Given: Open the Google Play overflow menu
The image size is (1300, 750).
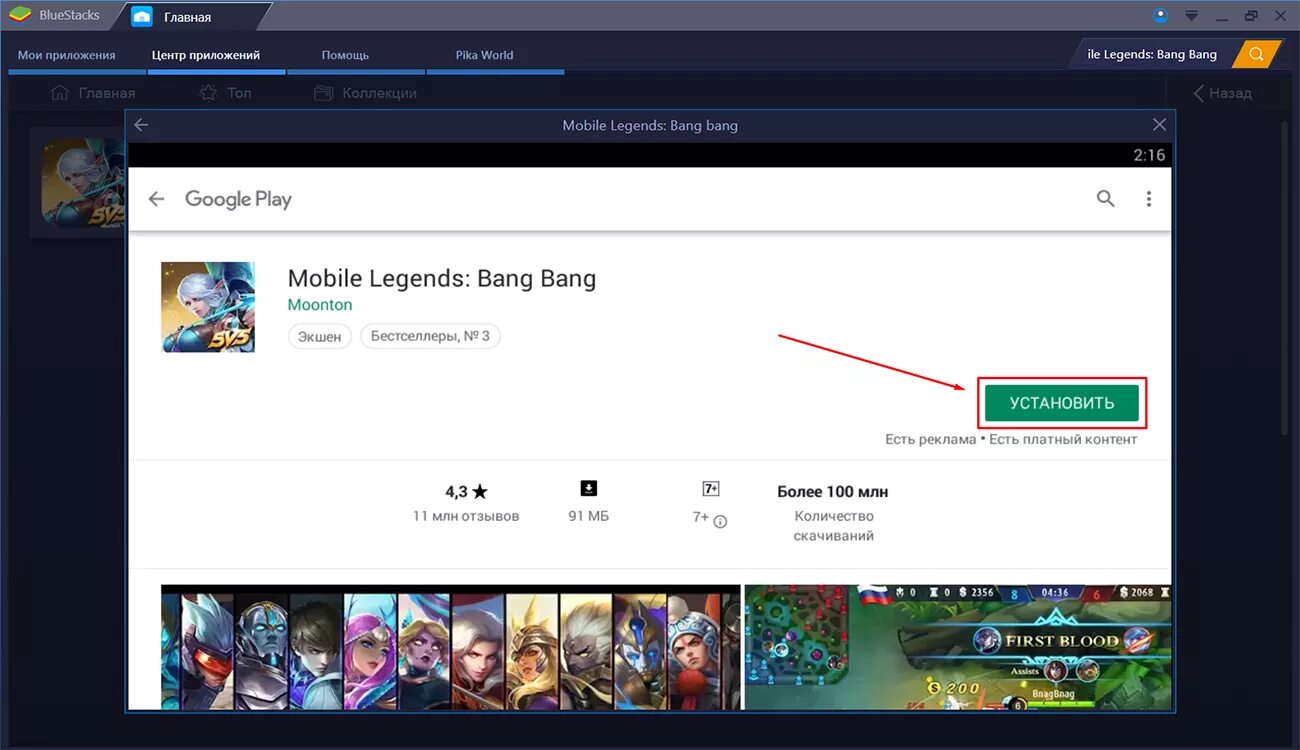Looking at the screenshot, I should coord(1148,198).
